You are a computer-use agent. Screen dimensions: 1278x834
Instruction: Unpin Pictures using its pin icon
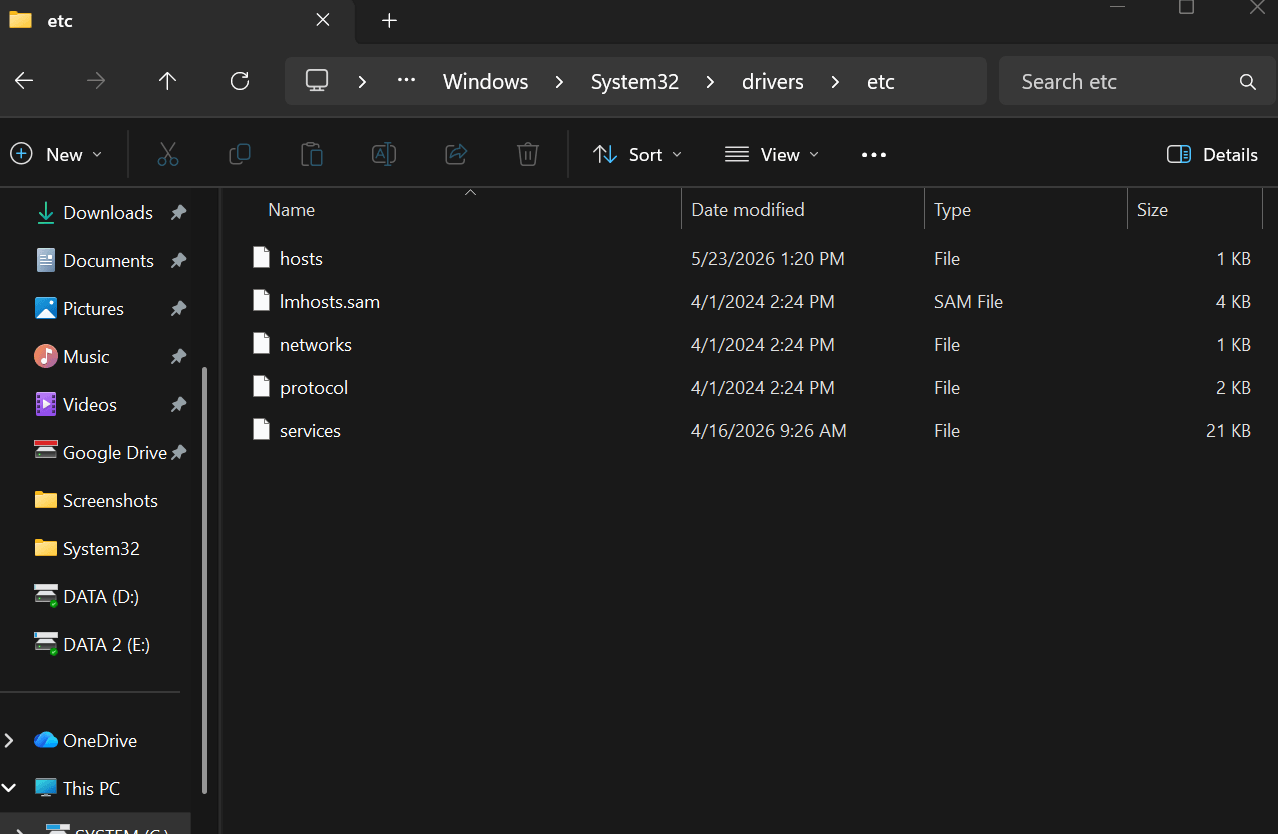click(178, 308)
